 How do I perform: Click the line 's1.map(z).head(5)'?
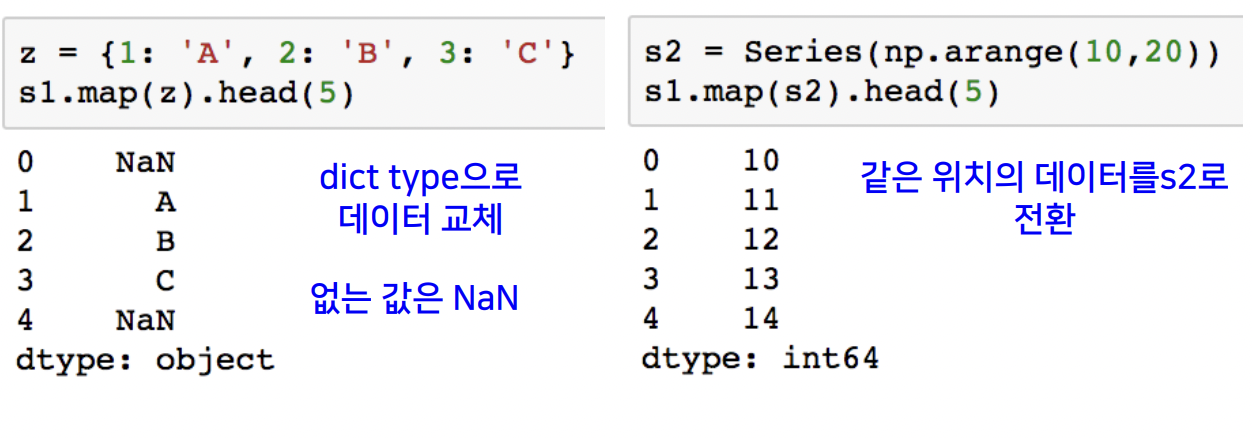(x=187, y=95)
